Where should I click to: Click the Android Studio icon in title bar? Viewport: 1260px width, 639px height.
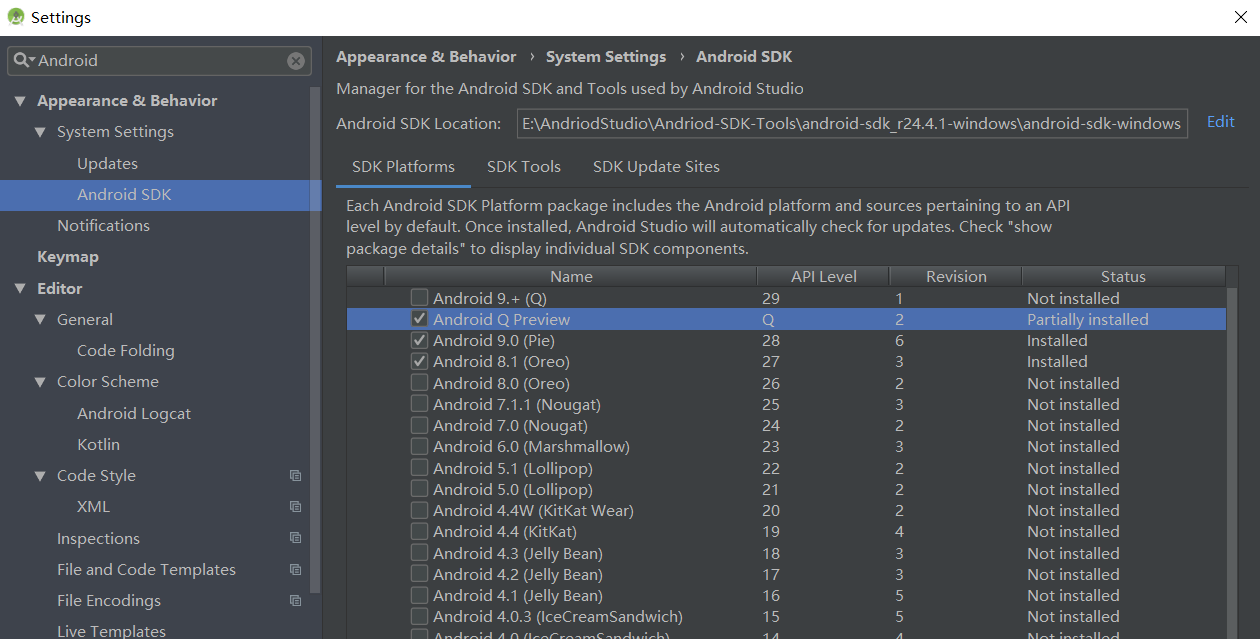[x=16, y=17]
